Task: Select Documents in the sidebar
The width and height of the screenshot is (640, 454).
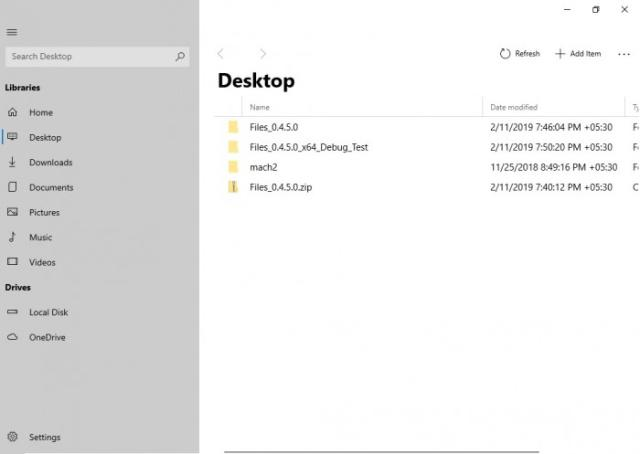Action: click(50, 187)
